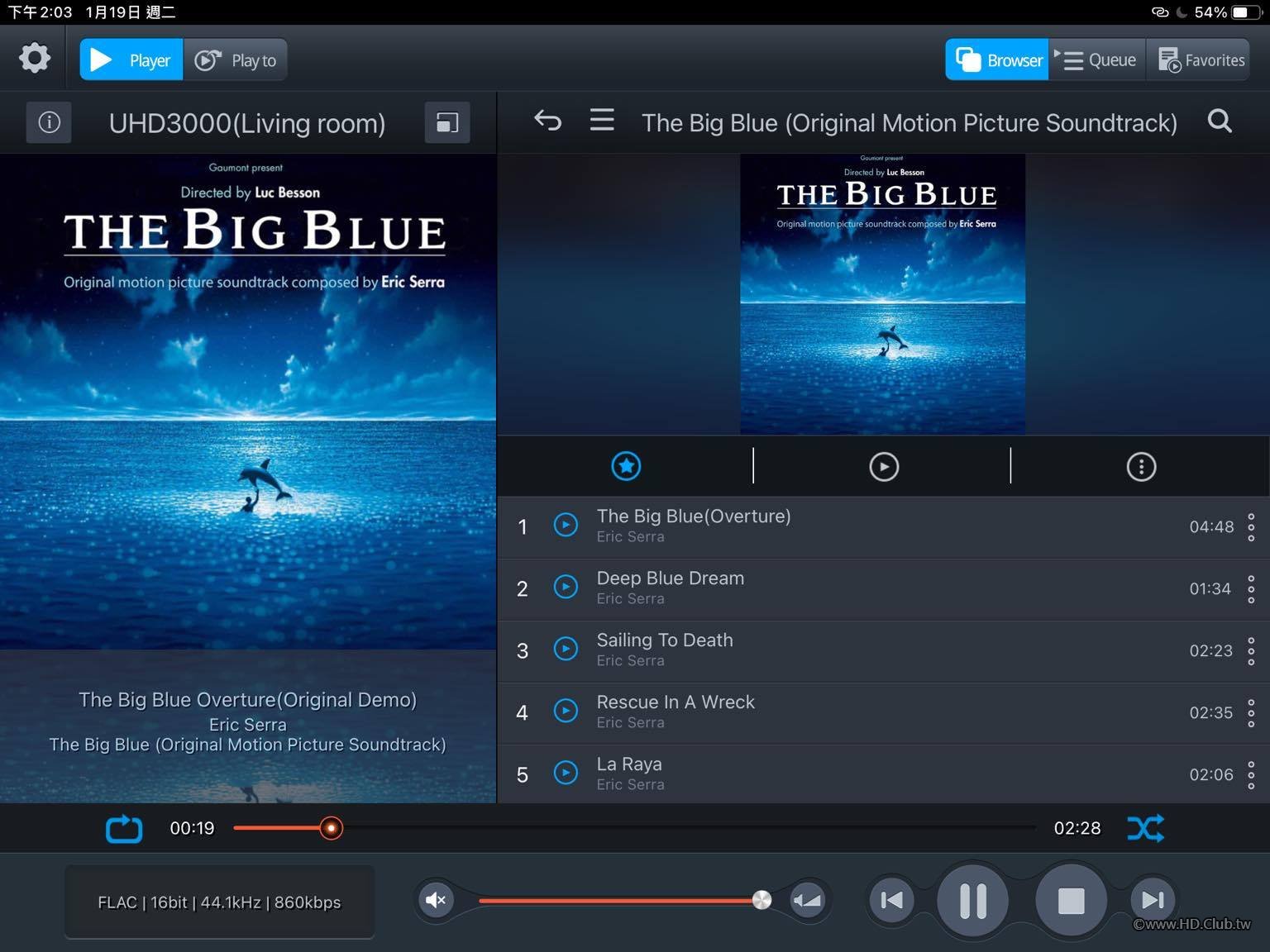Play track Rescue In A Wreck
This screenshot has height=952, width=1270.
(x=566, y=711)
